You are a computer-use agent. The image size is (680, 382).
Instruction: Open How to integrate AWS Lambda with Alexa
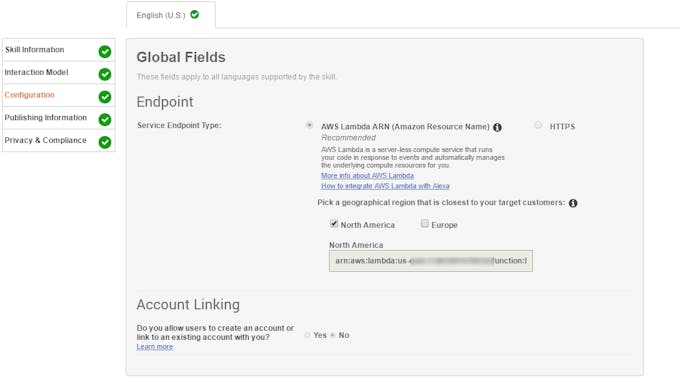[385, 186]
